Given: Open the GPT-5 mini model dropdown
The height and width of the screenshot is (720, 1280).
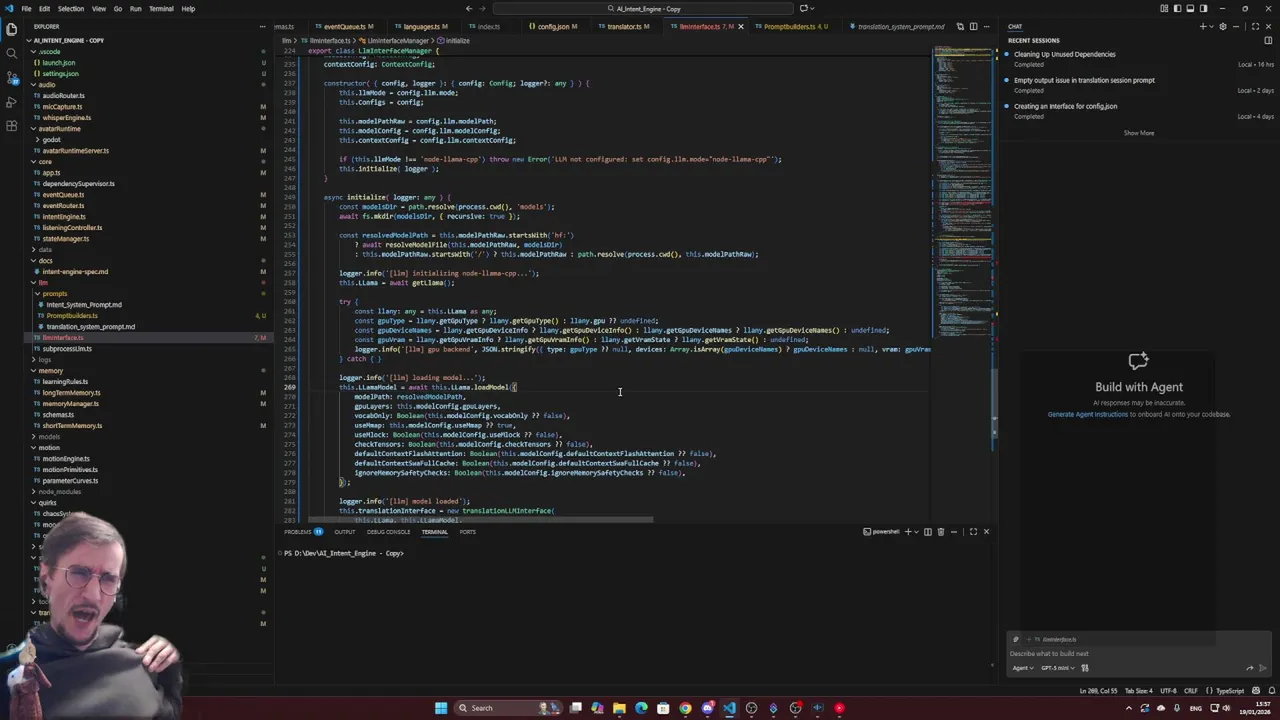Looking at the screenshot, I should [x=1058, y=668].
